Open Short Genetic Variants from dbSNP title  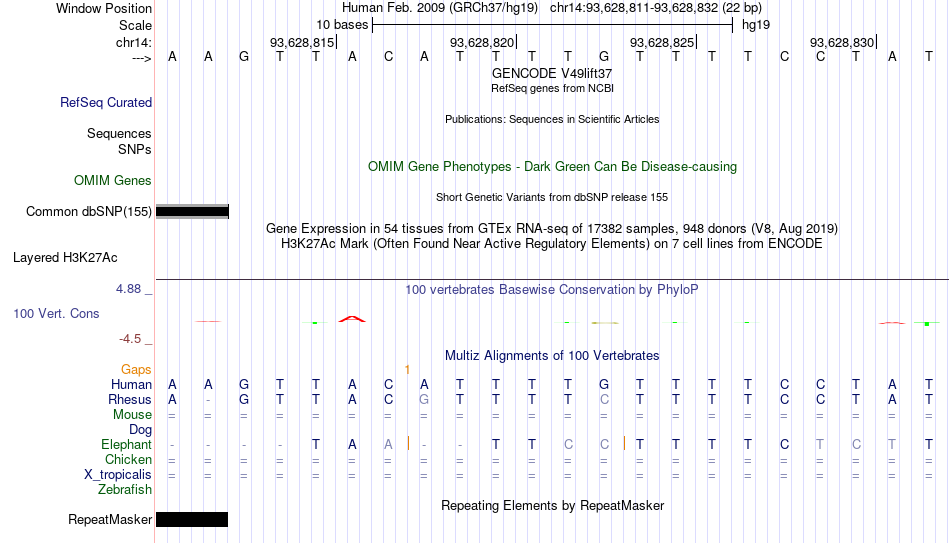[552, 198]
